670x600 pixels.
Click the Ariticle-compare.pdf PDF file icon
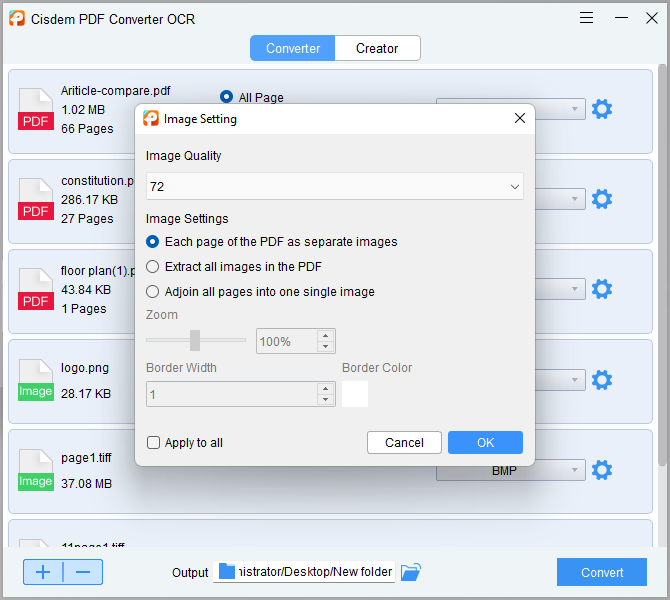point(36,109)
